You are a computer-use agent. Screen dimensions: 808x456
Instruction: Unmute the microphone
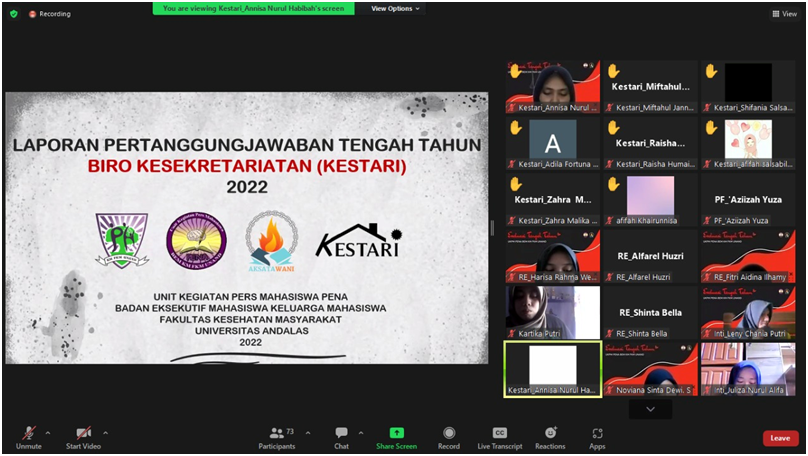(x=28, y=438)
